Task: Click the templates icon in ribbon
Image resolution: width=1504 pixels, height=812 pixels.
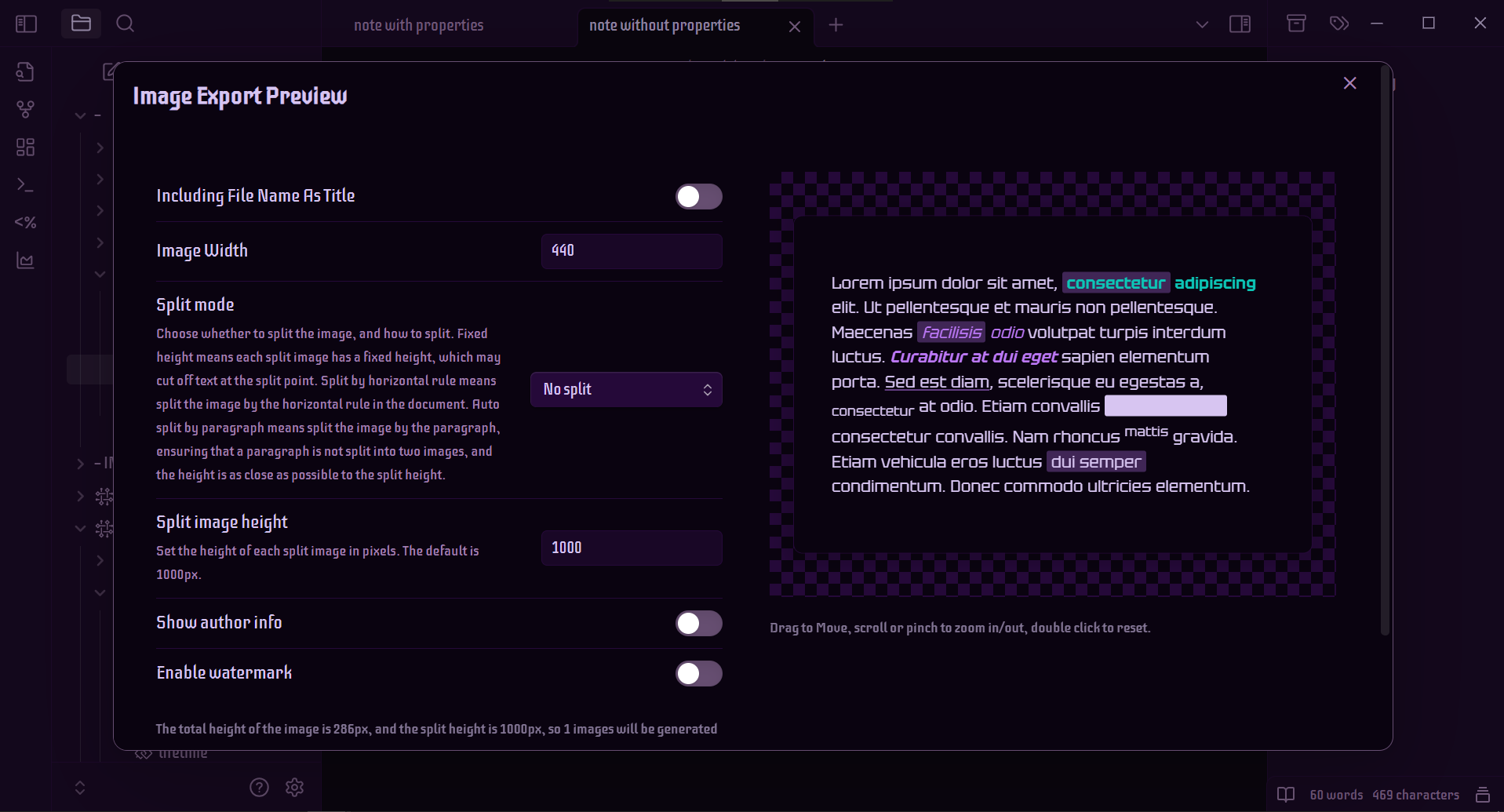Action: 25,223
